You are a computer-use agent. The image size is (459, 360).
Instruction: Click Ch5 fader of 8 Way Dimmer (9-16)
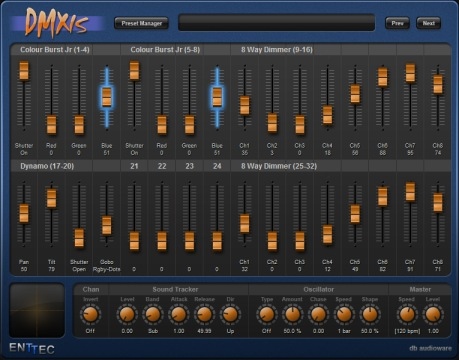[355, 94]
